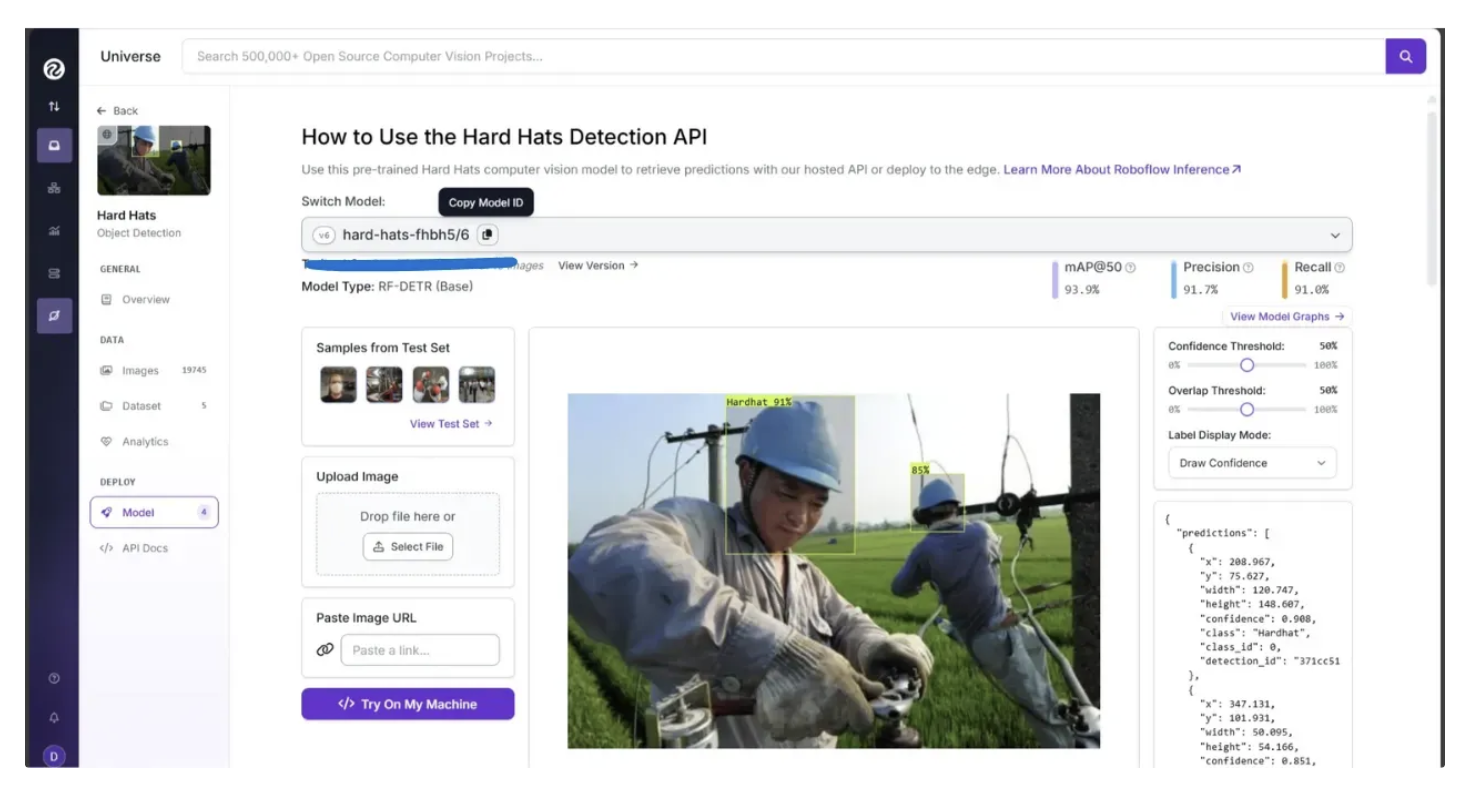Open the help question-mark sidebar icon
The image size is (1470, 796).
(54, 679)
